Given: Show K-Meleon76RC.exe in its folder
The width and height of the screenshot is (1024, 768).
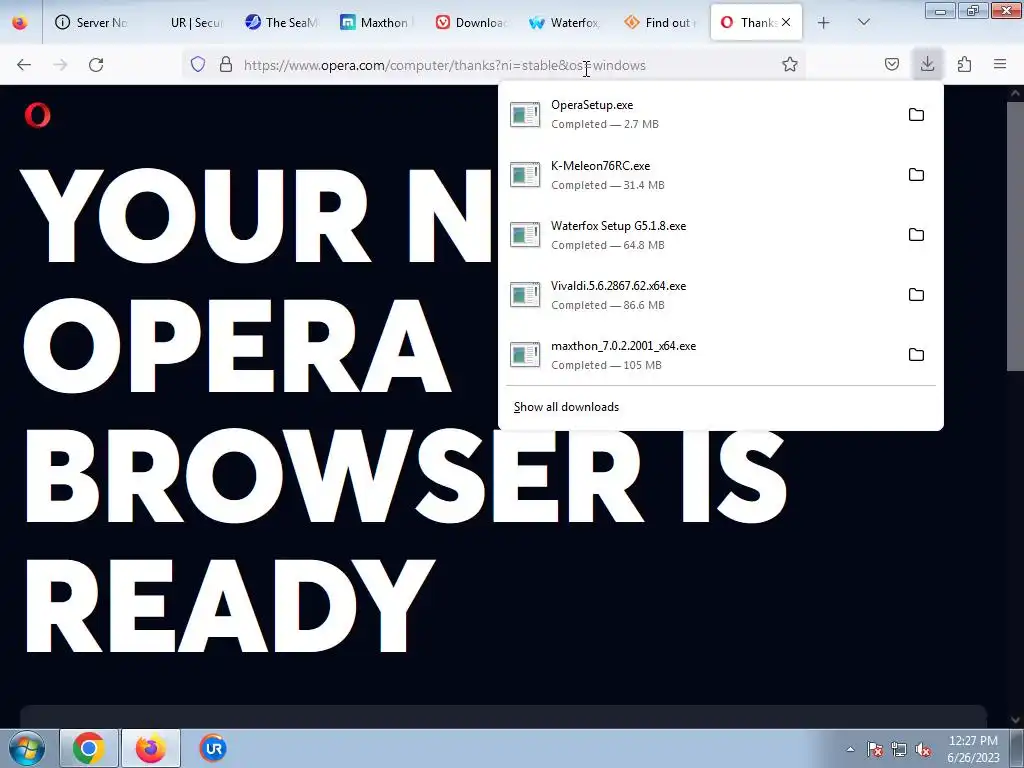Looking at the screenshot, I should [916, 174].
